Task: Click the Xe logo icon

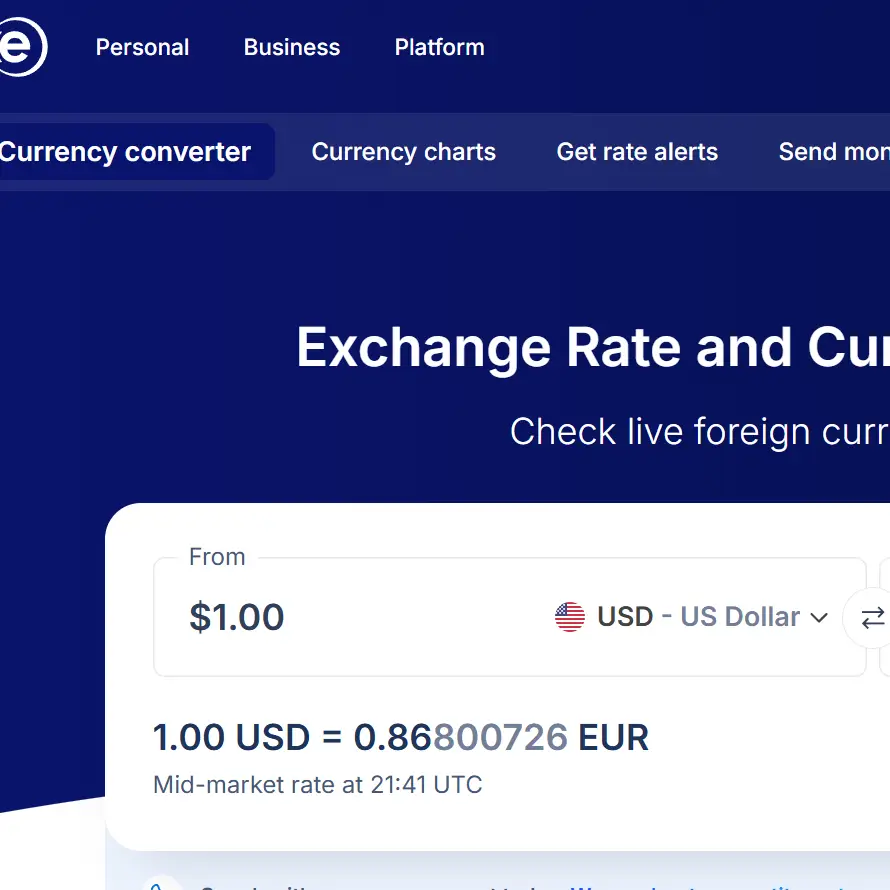Action: pos(20,45)
